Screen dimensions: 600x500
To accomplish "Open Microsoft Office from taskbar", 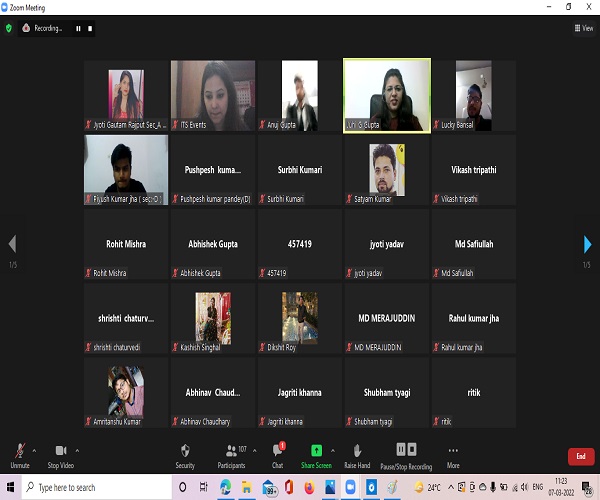I will click(289, 487).
